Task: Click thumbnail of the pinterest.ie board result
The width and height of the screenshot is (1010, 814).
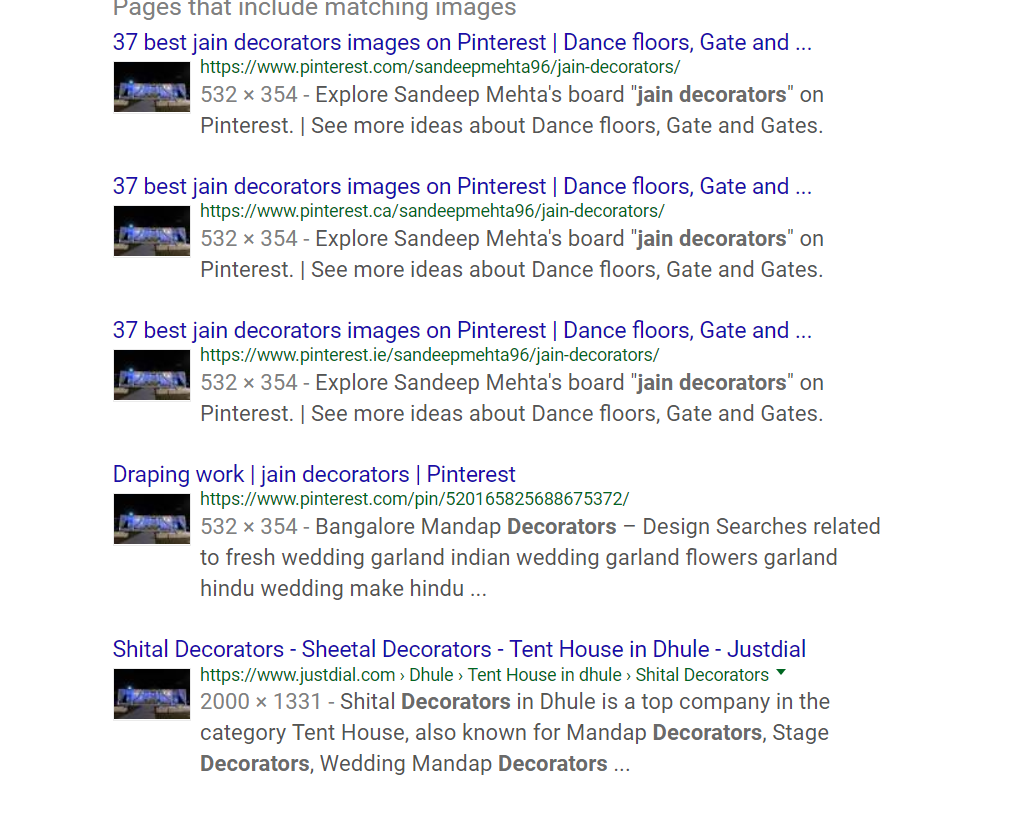Action: click(152, 375)
